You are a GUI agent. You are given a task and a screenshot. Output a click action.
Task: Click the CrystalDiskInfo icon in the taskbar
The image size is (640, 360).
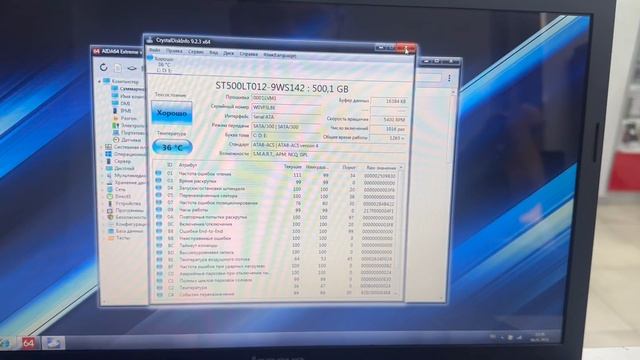[x=53, y=343]
